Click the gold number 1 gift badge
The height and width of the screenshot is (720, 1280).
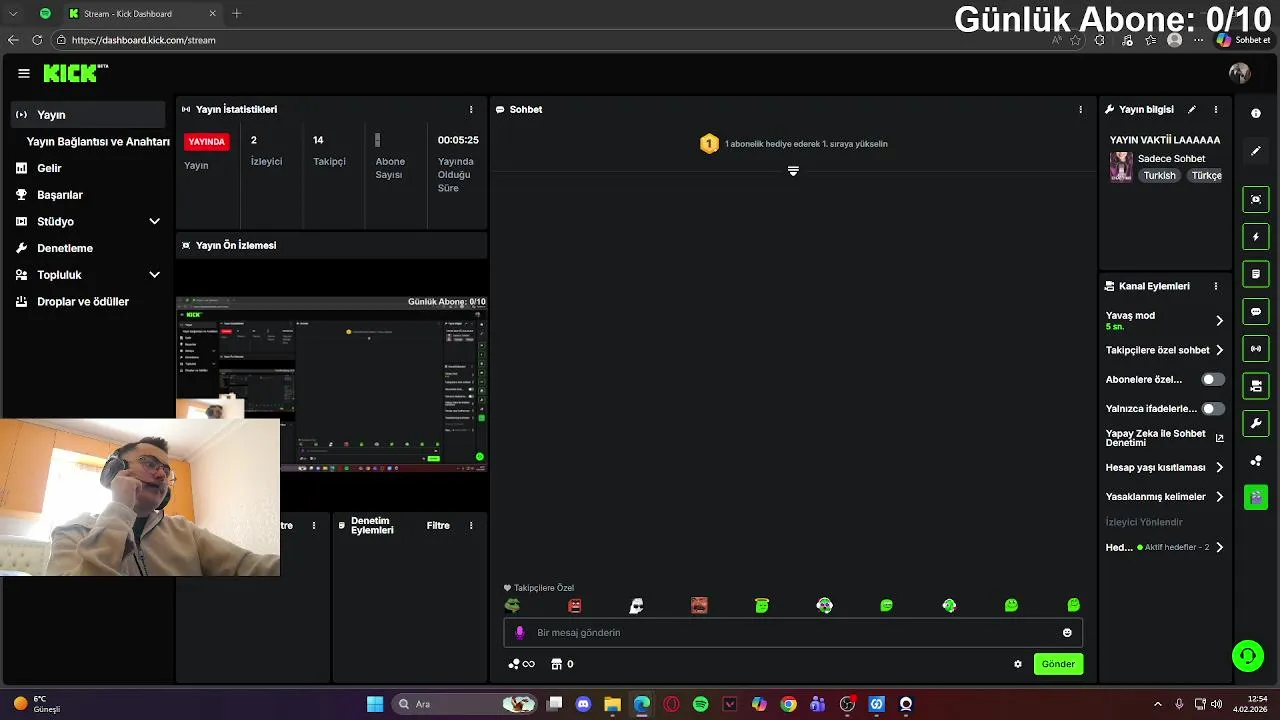coord(709,144)
